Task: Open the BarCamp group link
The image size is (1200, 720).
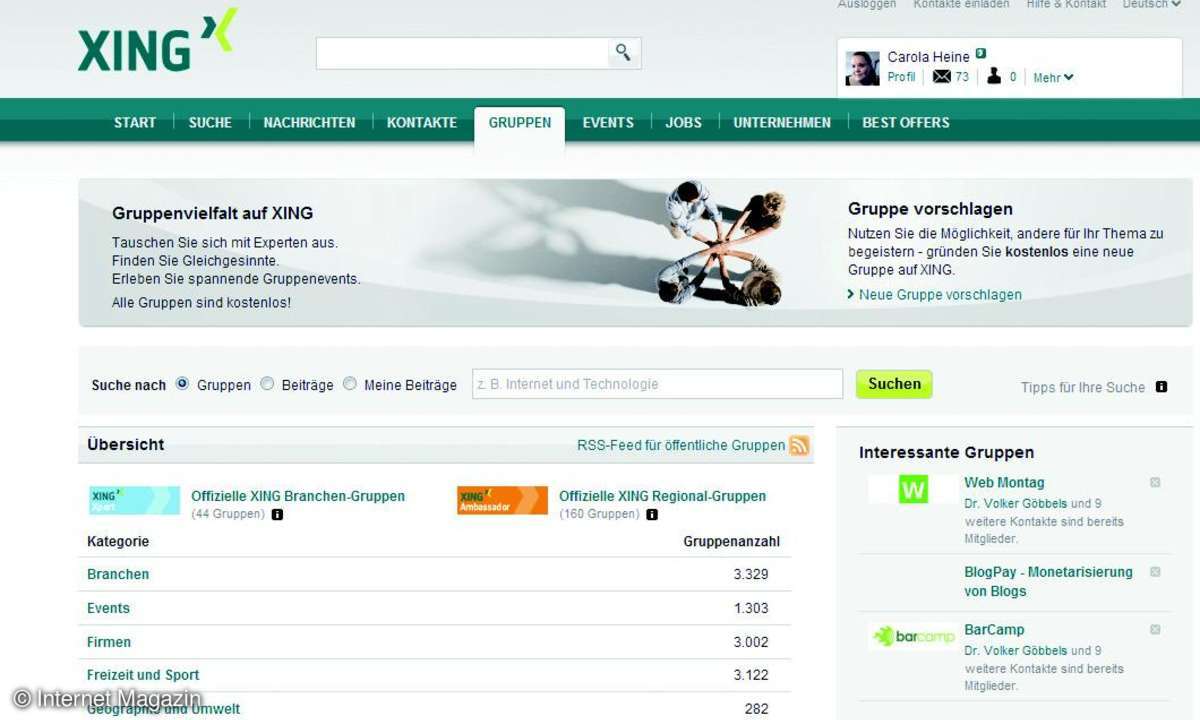Action: point(994,630)
